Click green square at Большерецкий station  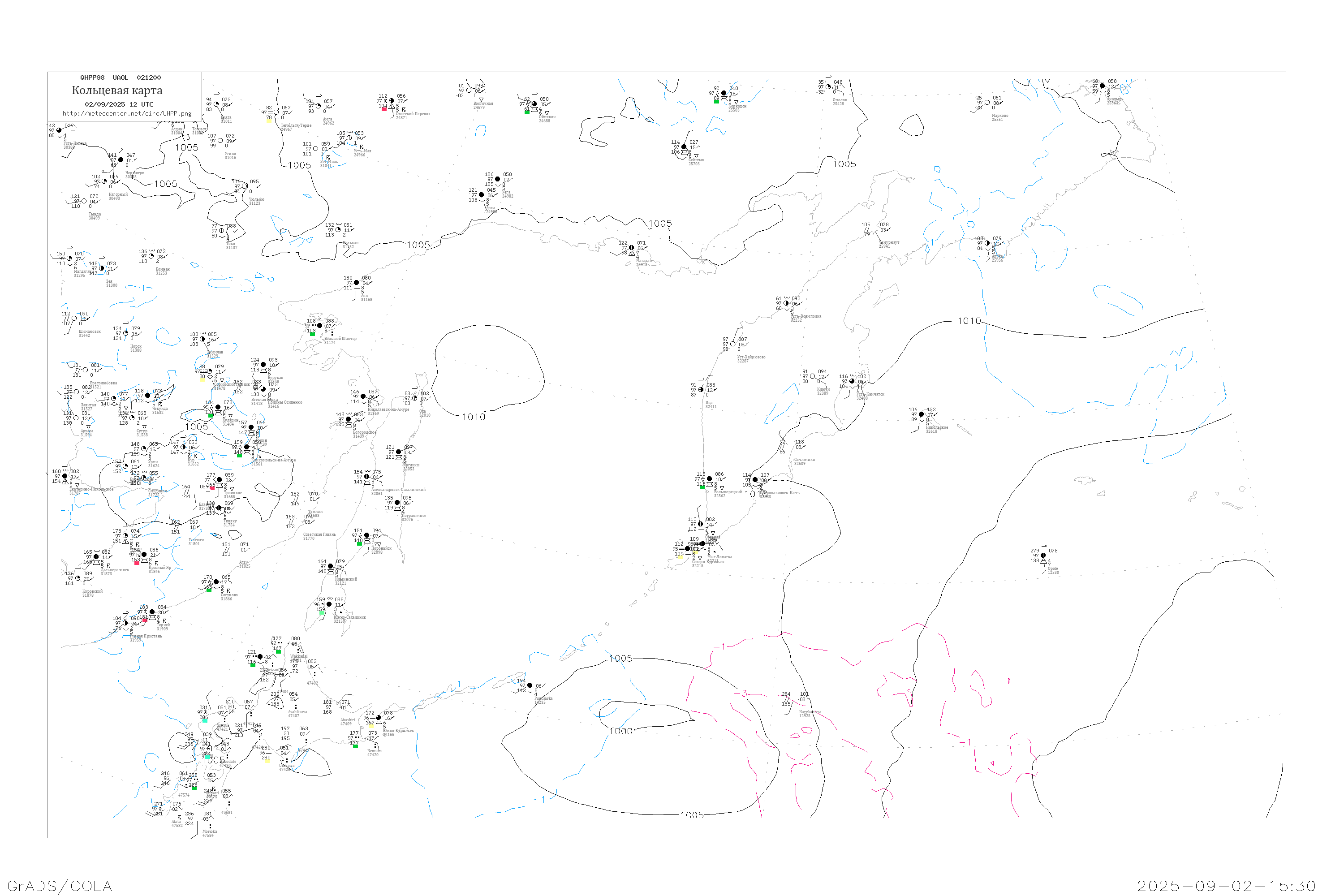pyautogui.click(x=702, y=487)
